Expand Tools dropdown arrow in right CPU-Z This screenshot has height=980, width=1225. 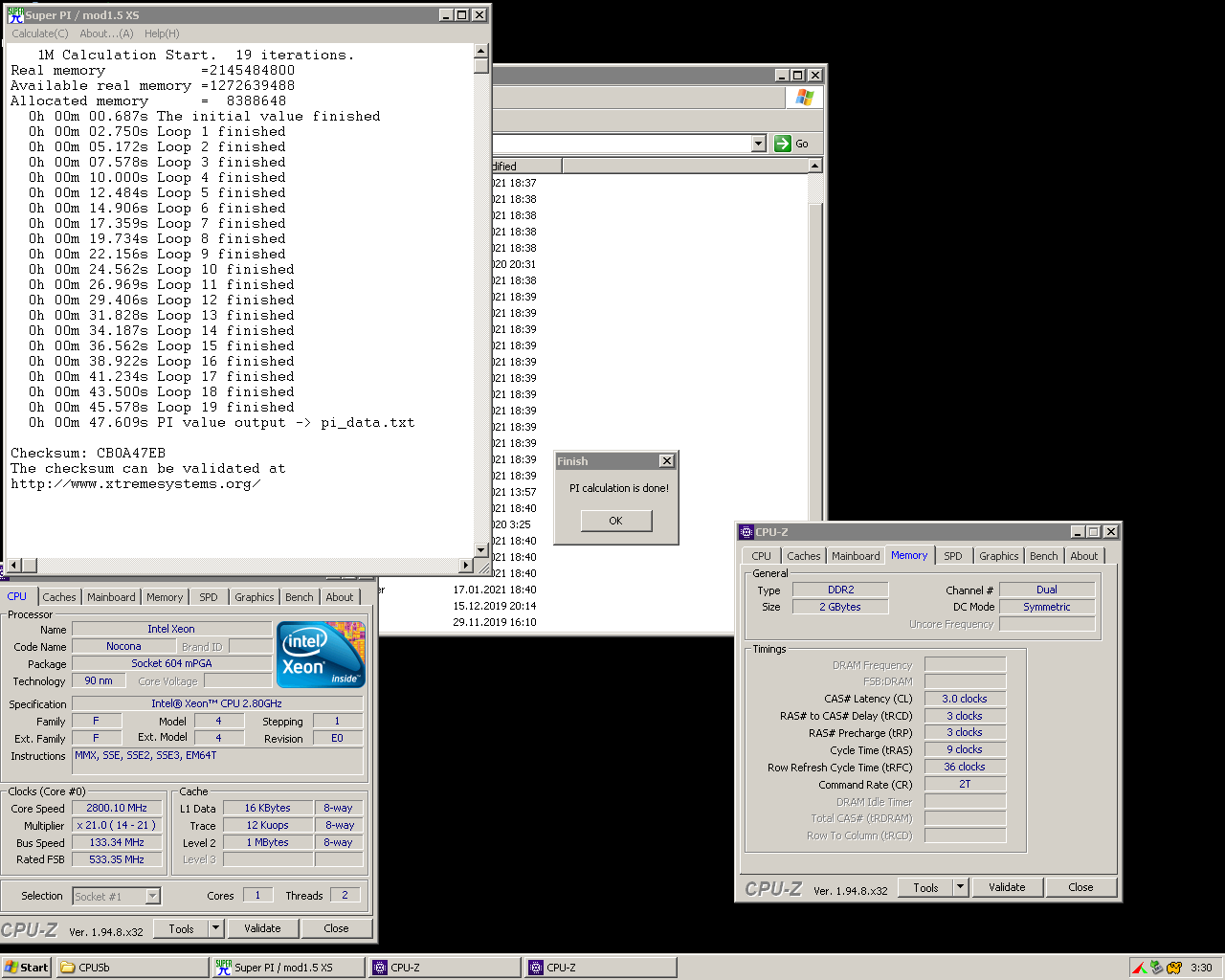click(961, 887)
